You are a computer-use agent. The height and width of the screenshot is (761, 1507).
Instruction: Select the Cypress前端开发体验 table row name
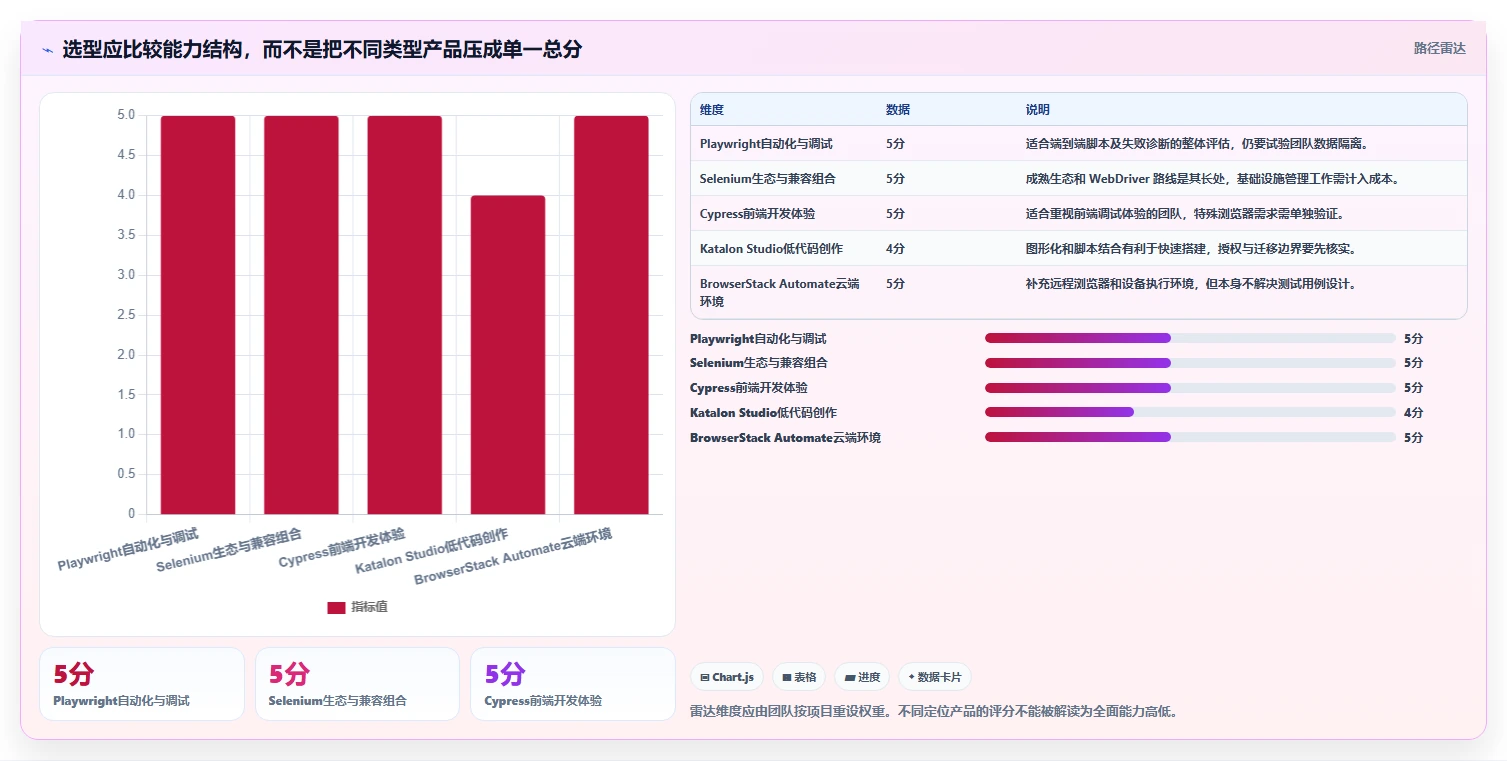[757, 214]
